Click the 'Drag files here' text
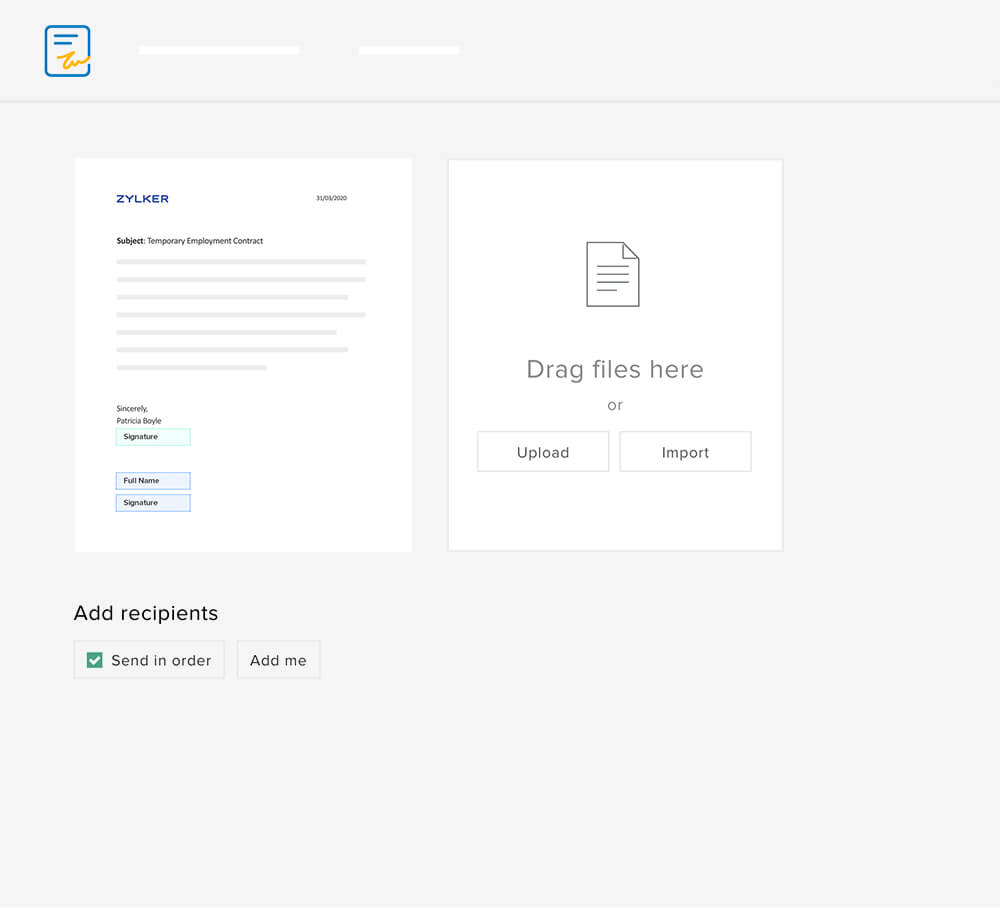The image size is (1000, 908). tap(614, 369)
